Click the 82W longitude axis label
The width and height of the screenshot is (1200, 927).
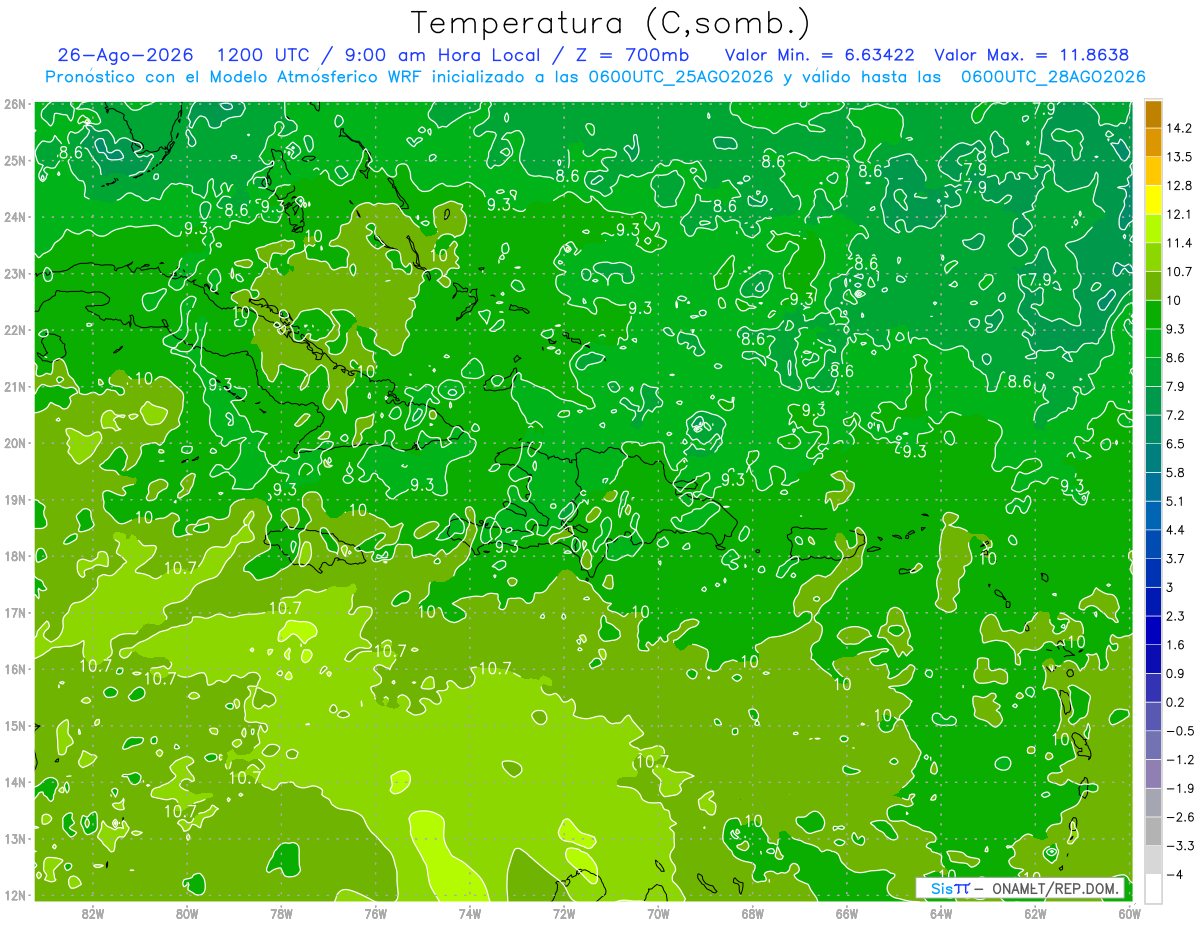[93, 913]
